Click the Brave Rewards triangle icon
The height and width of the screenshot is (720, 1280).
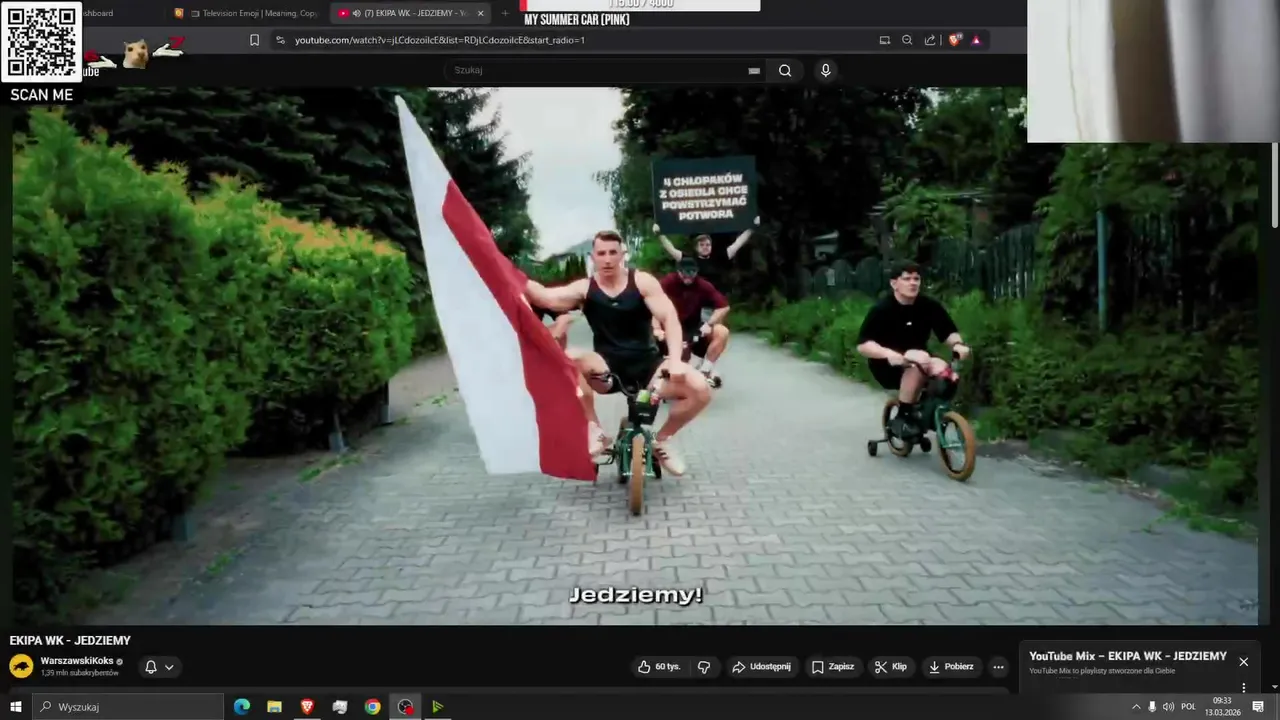pyautogui.click(x=976, y=40)
